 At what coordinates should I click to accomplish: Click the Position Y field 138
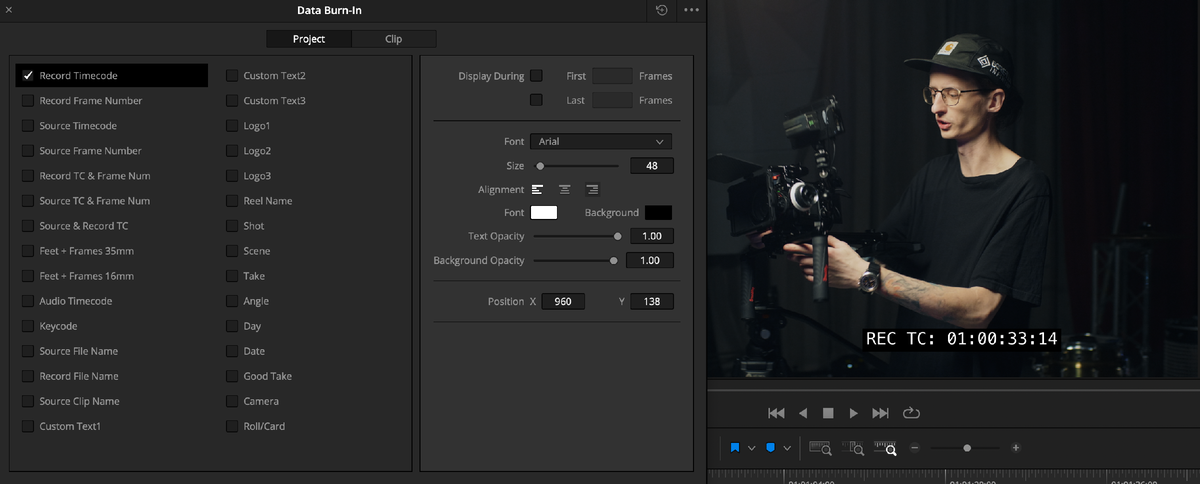pos(652,301)
